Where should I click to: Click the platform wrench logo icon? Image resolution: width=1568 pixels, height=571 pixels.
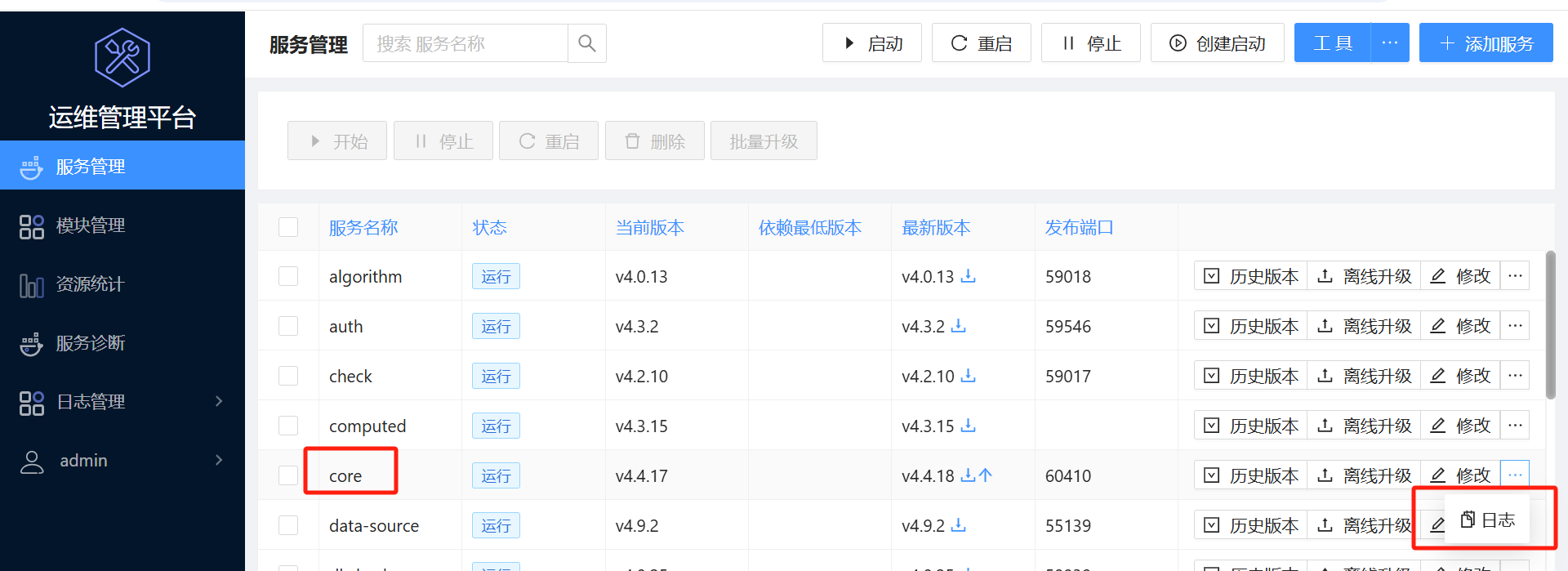(x=122, y=57)
